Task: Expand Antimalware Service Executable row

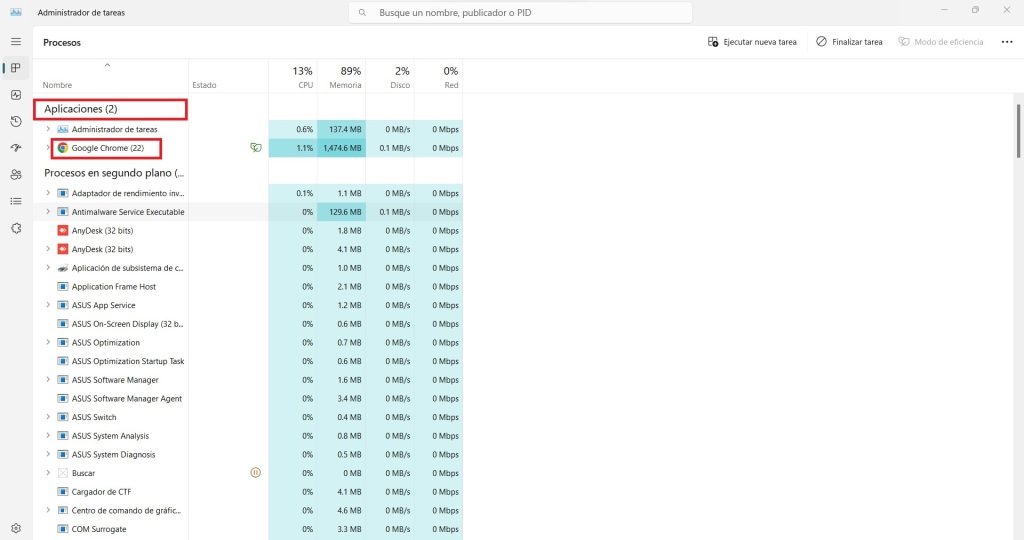Action: coord(48,212)
